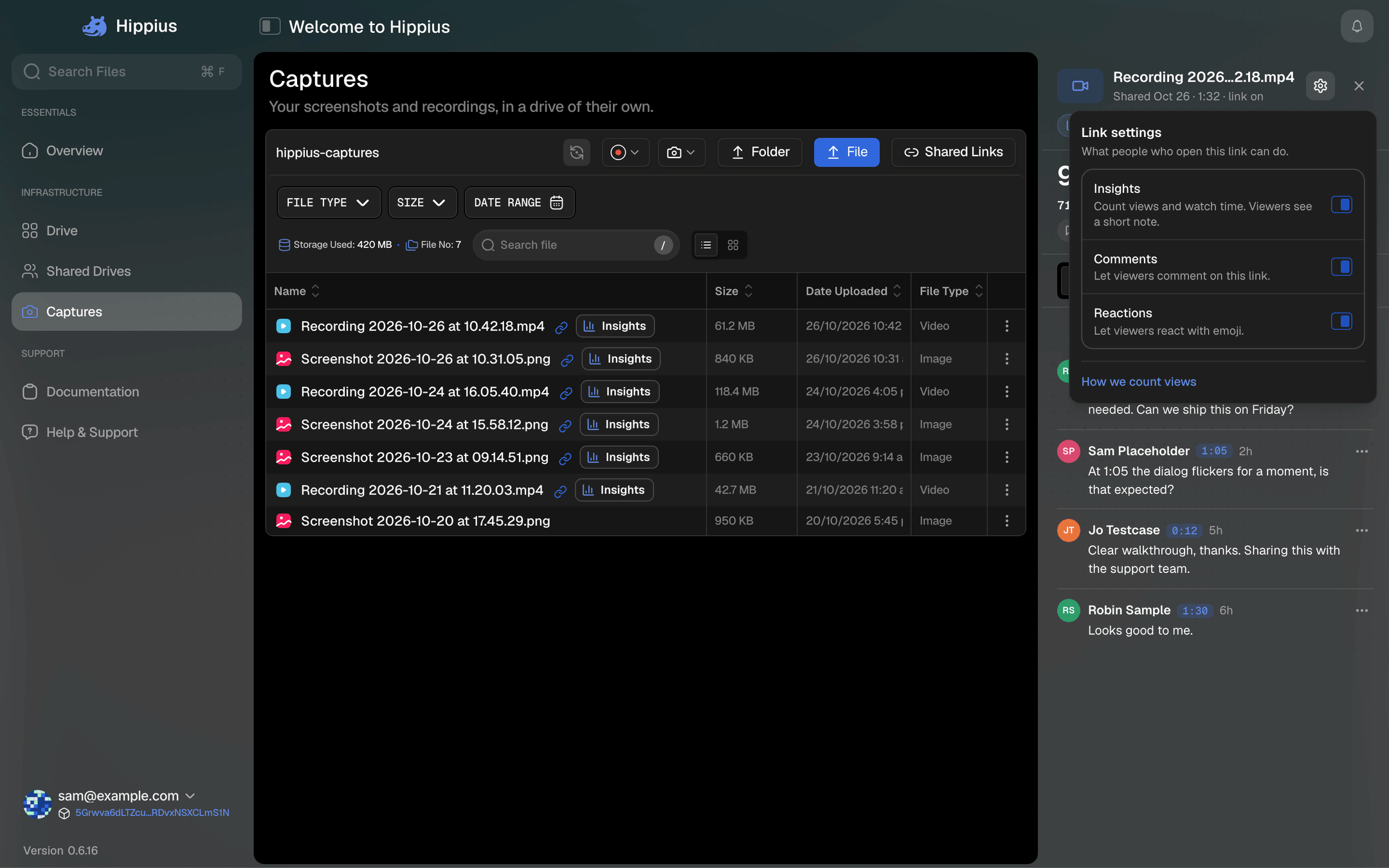Sort table by Date Uploaded column
Screen dimensions: 1389x868
tap(853, 291)
